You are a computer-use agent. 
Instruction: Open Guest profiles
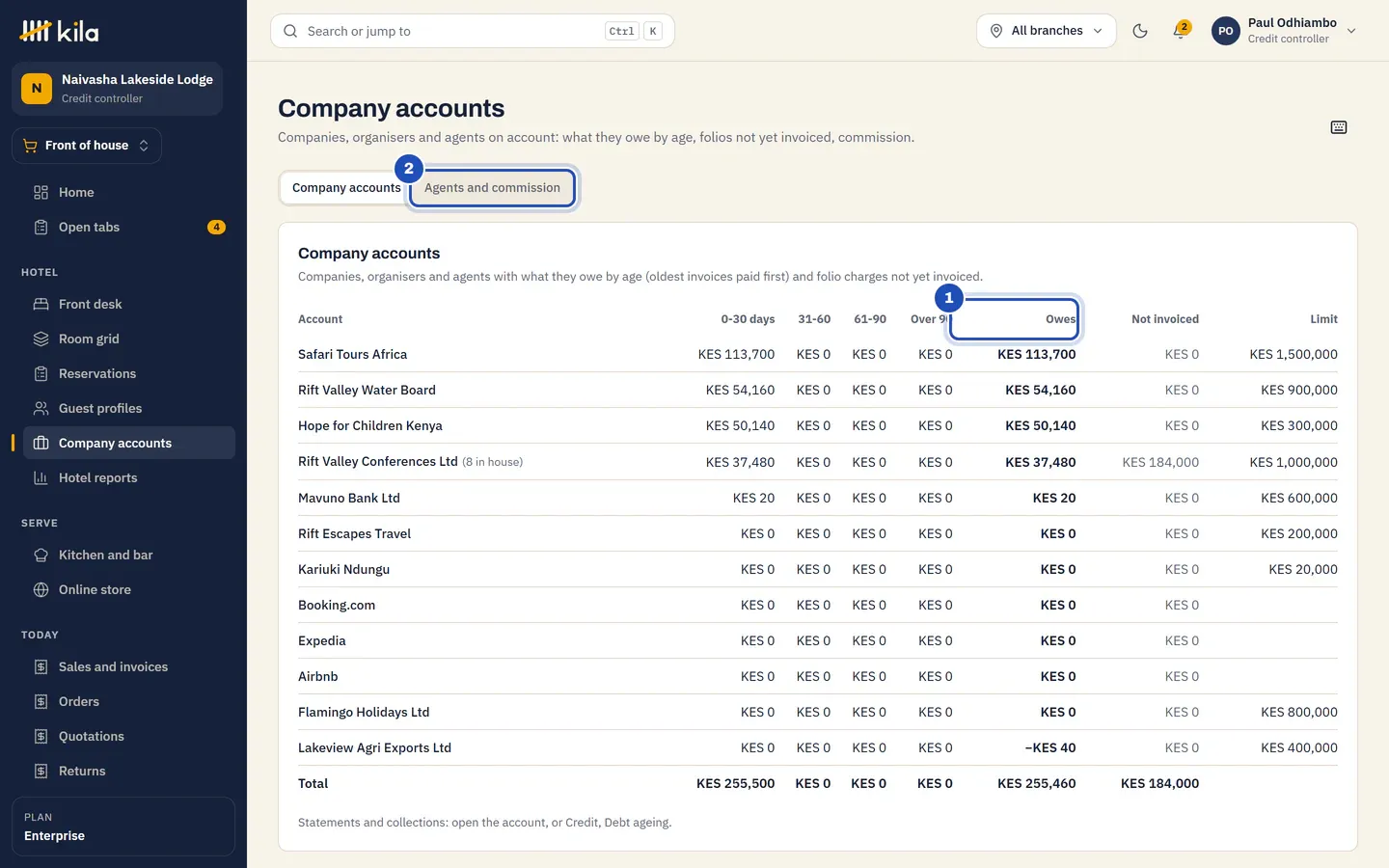click(x=129, y=408)
